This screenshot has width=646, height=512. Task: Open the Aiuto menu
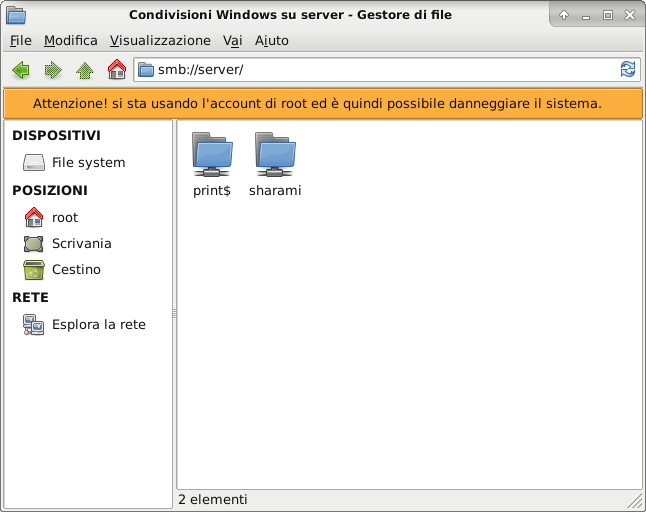click(x=272, y=40)
